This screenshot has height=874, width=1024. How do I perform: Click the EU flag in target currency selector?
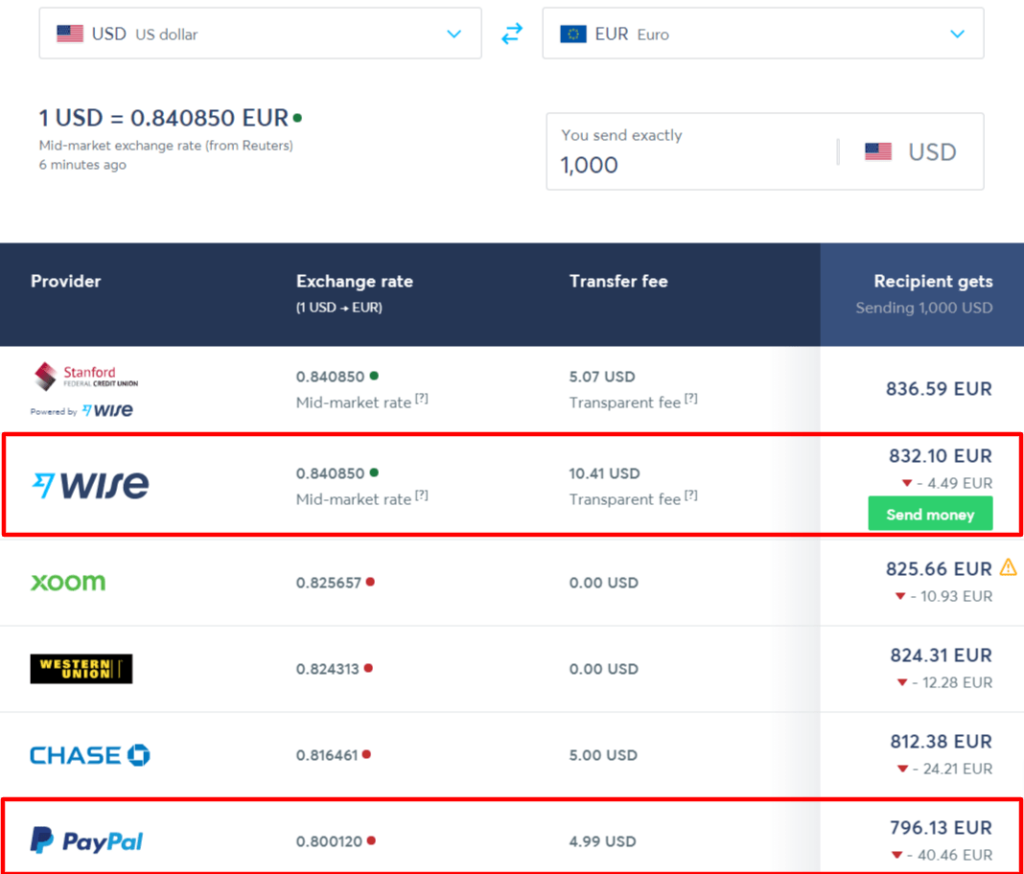point(573,34)
